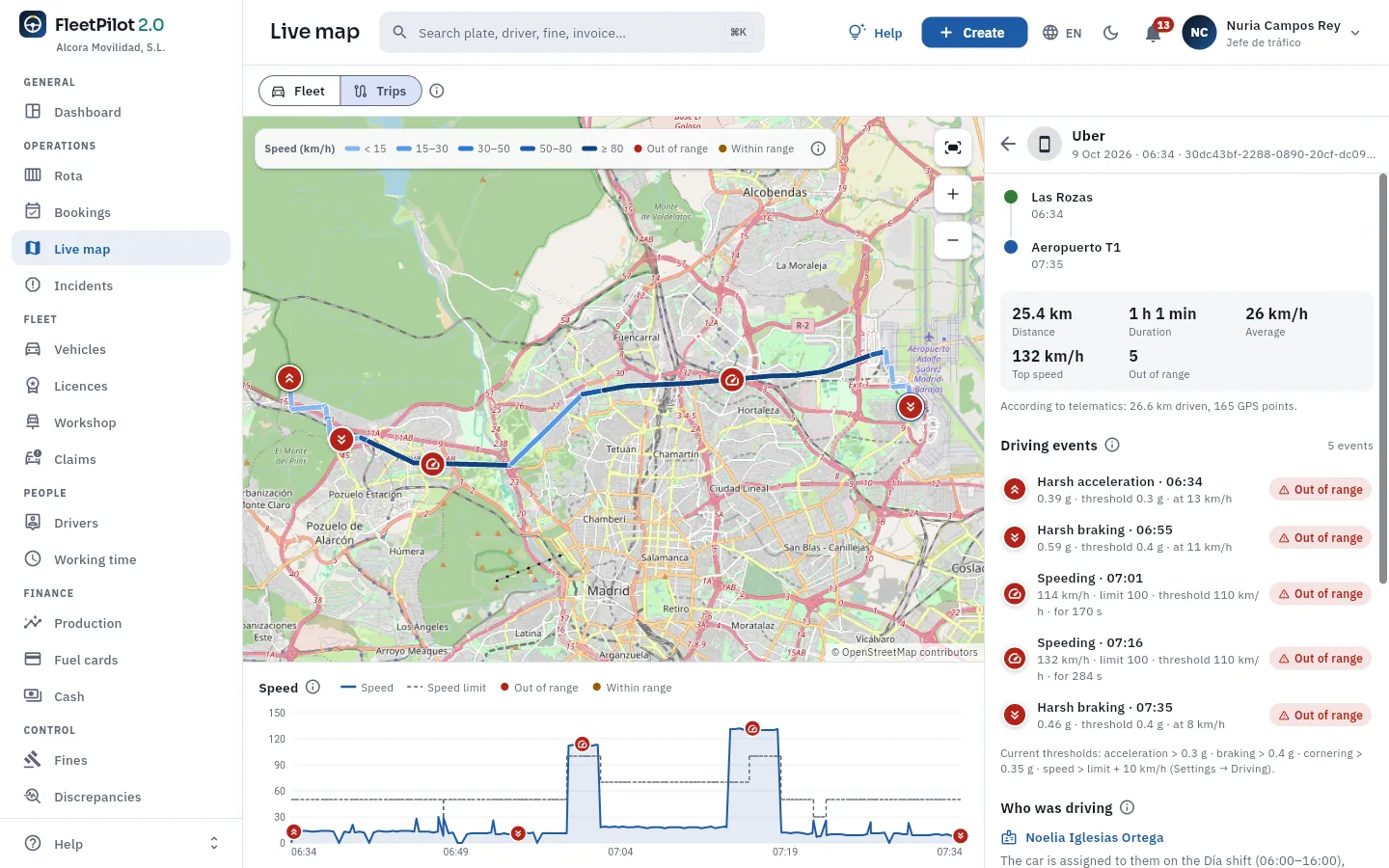Click the map fullscreen recenter icon

[953, 148]
